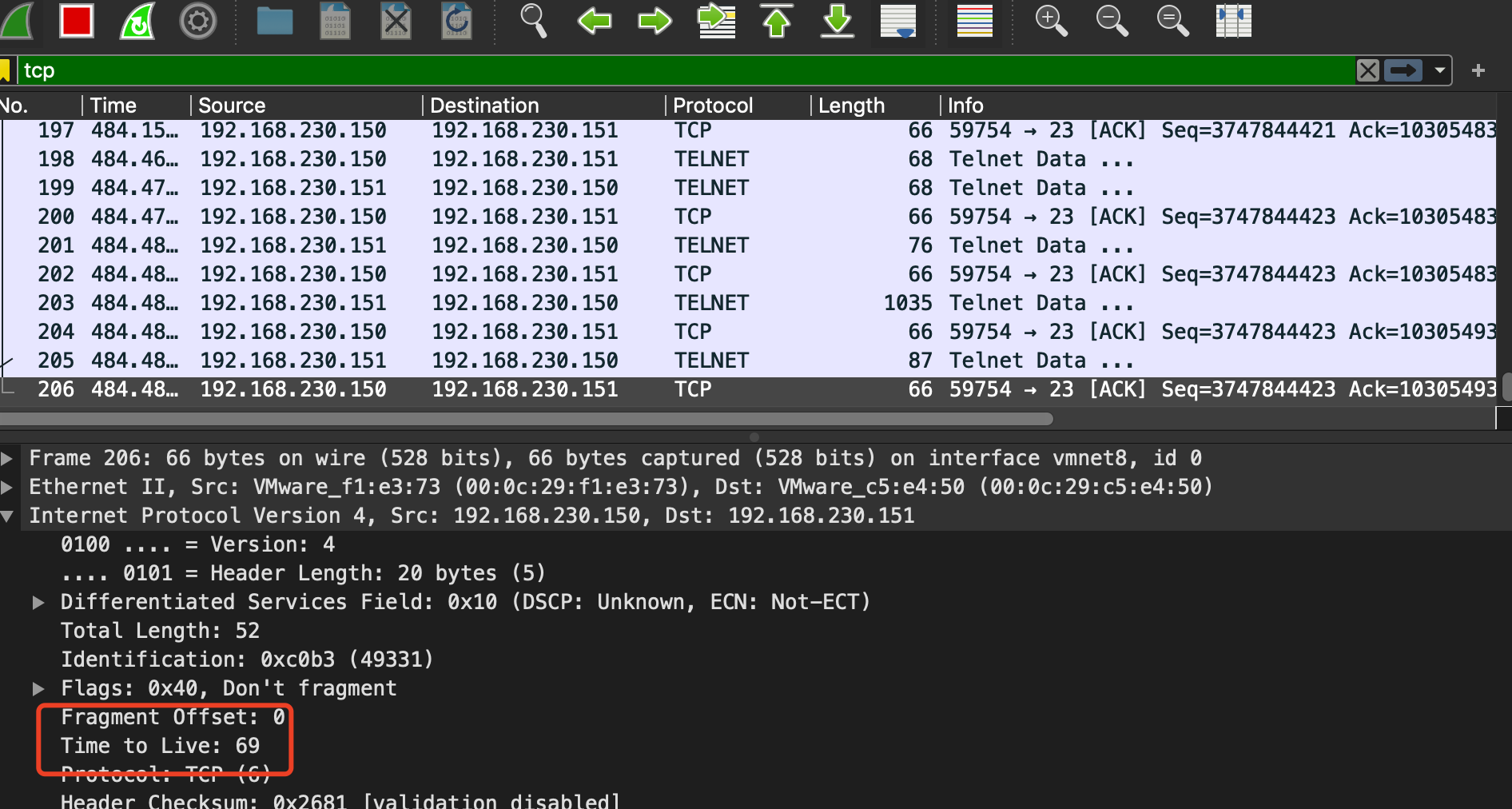Close this capture file
The height and width of the screenshot is (809, 1512).
pos(396,20)
